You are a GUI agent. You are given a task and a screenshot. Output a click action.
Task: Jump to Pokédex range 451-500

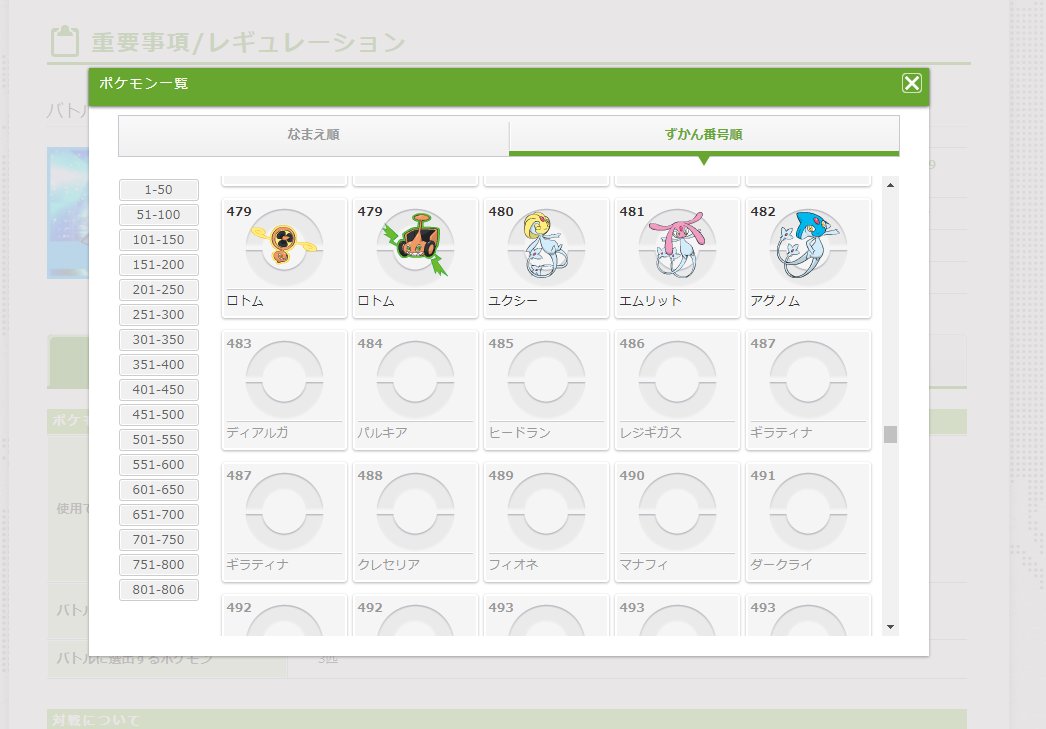tap(159, 415)
